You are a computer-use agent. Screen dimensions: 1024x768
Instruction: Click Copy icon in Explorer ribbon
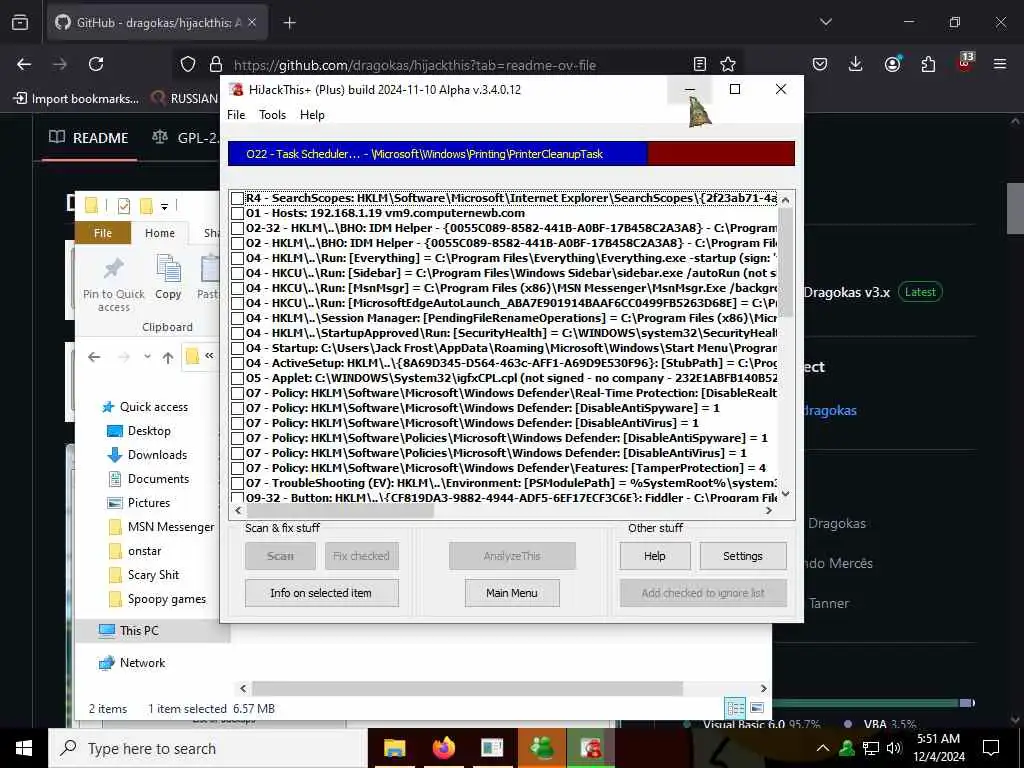click(x=168, y=278)
